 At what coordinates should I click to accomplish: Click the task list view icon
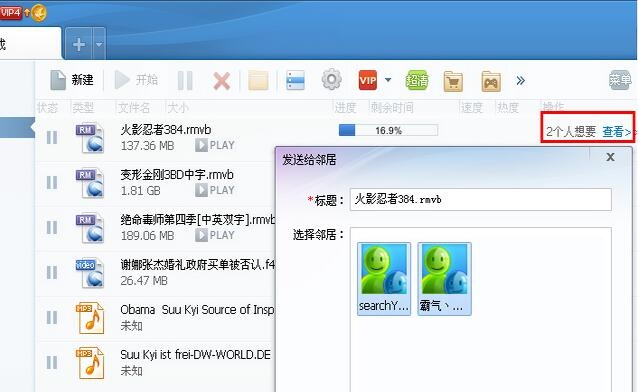tap(295, 80)
